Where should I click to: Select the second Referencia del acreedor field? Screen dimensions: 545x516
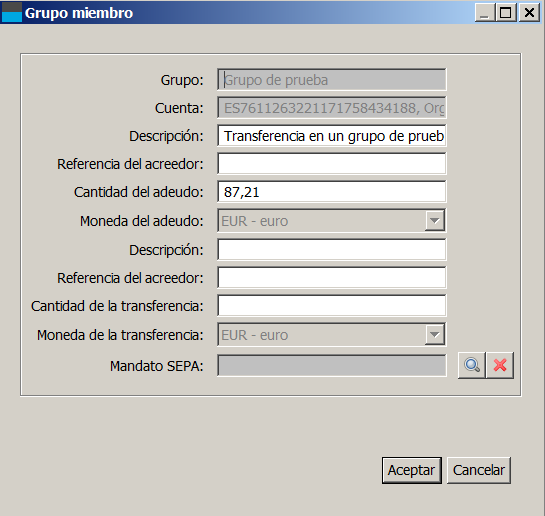pos(332,277)
